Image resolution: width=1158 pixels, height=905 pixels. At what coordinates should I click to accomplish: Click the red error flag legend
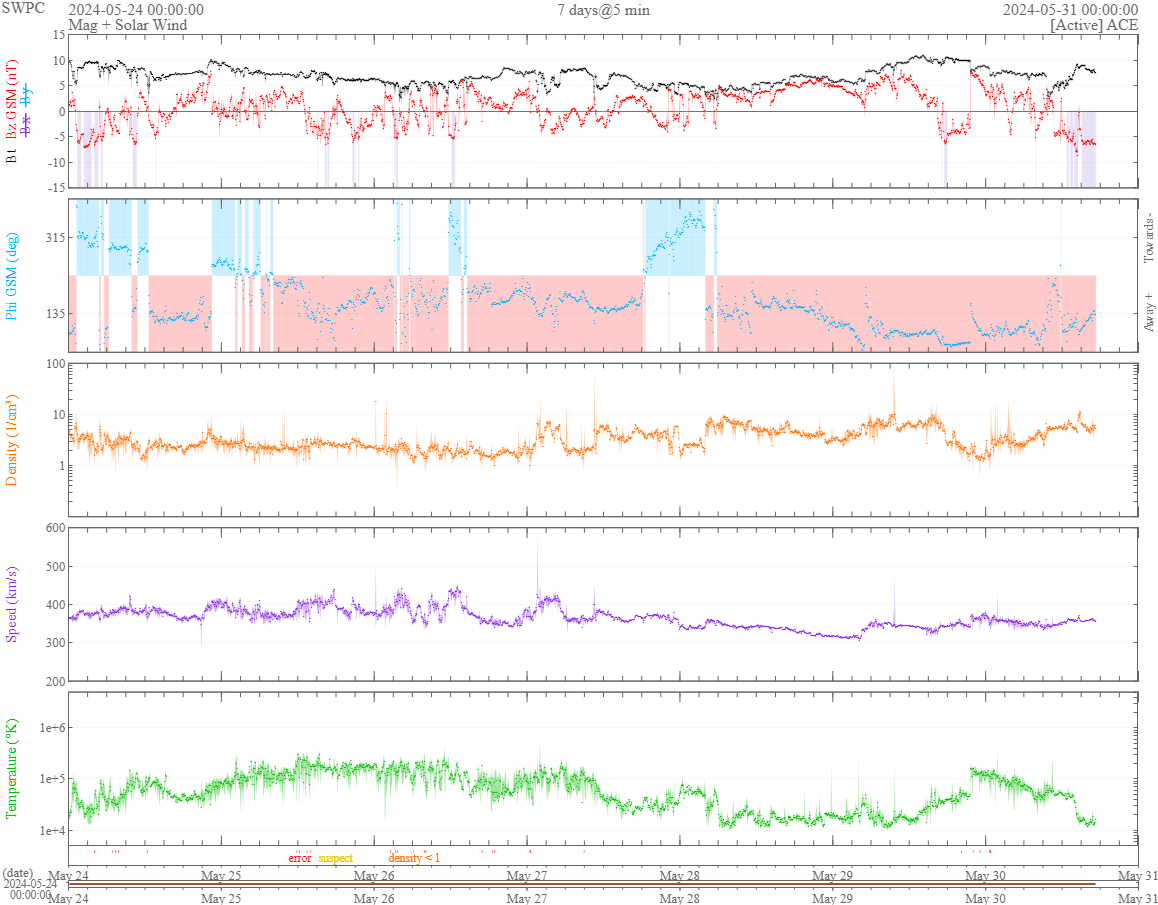coord(300,858)
